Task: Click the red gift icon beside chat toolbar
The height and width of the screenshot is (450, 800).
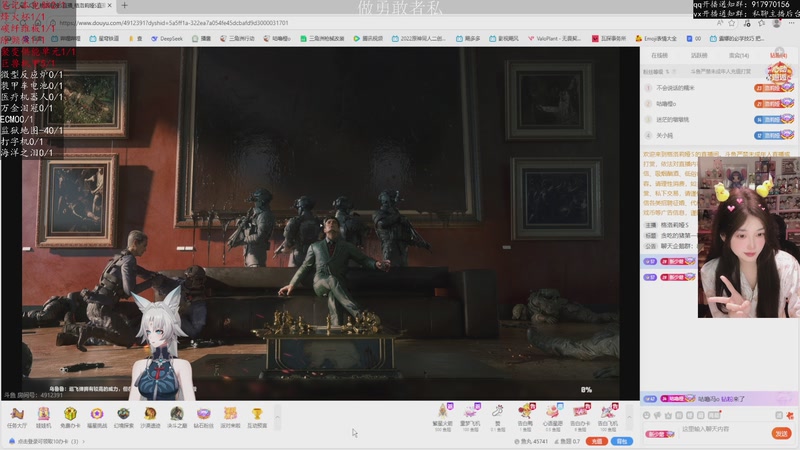Action: pos(790,415)
